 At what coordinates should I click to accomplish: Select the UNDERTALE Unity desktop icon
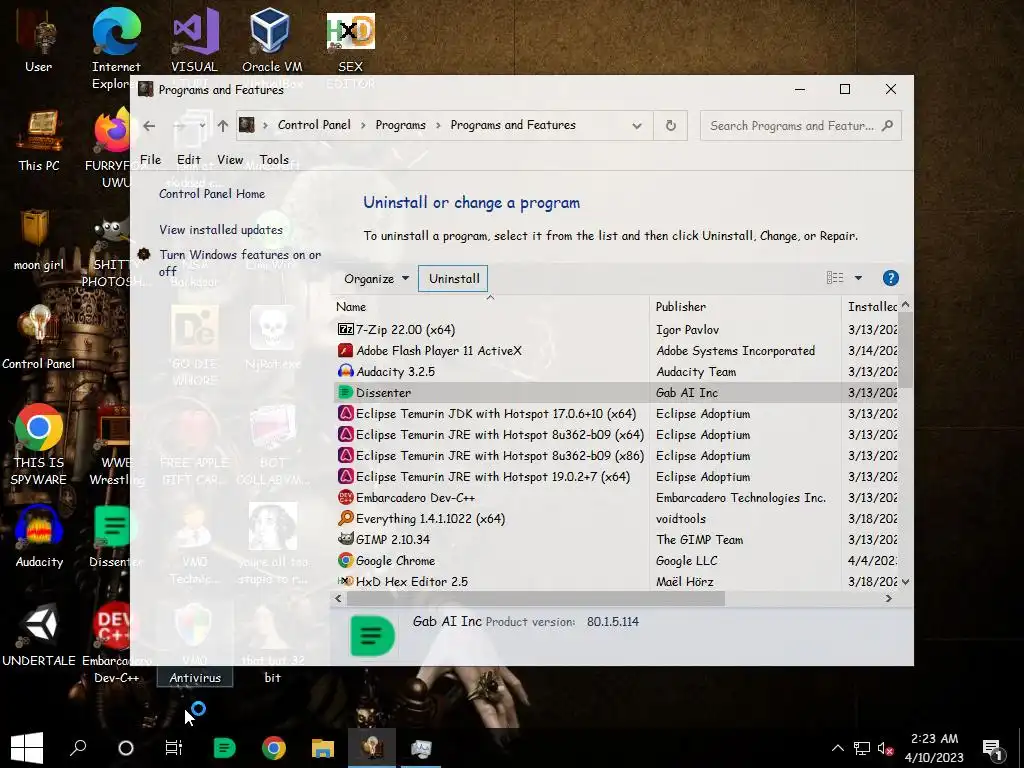39,635
